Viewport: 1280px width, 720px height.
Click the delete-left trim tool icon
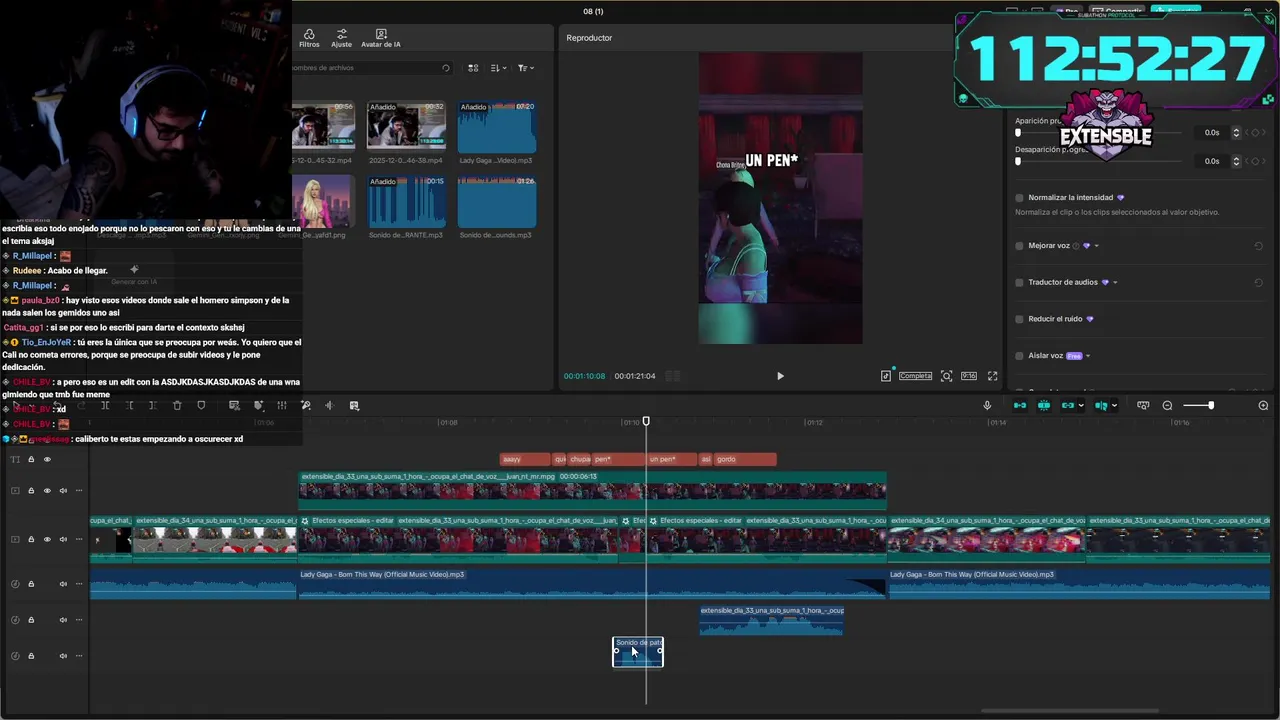coord(129,405)
